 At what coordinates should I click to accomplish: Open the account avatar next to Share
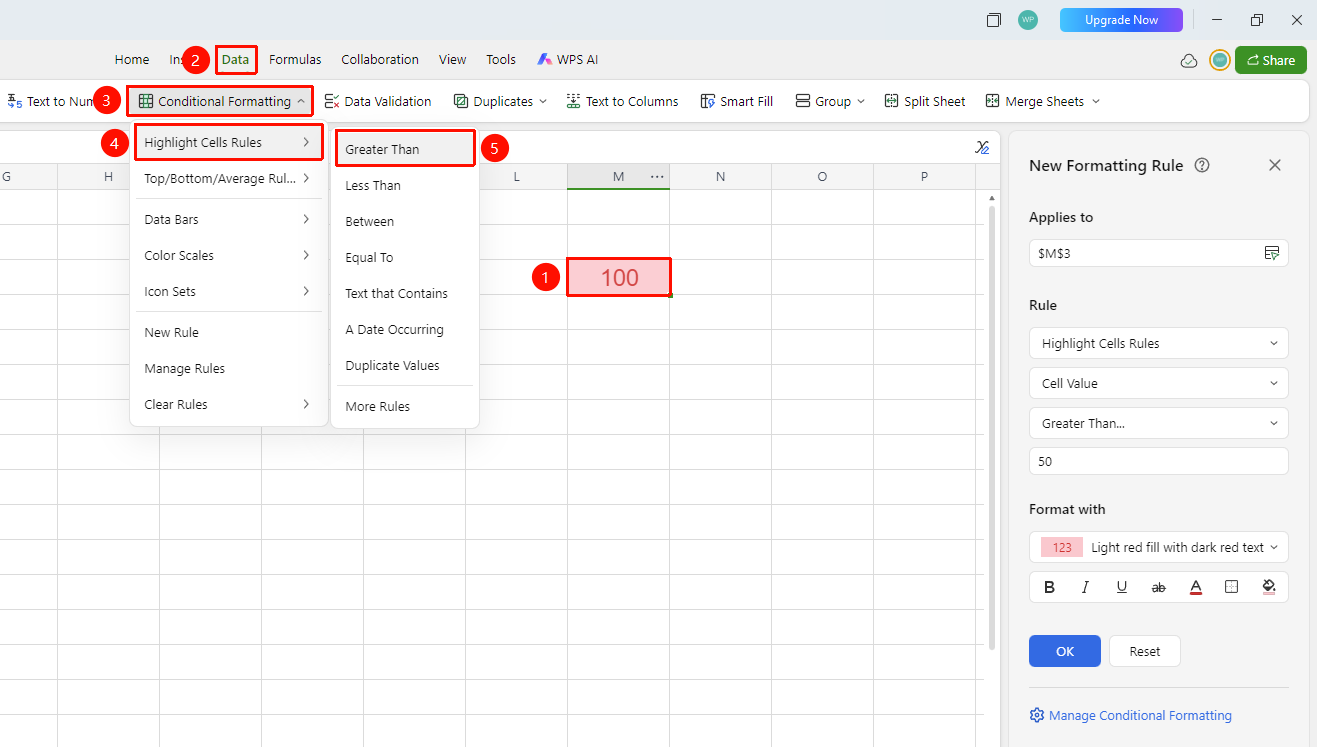[x=1219, y=60]
